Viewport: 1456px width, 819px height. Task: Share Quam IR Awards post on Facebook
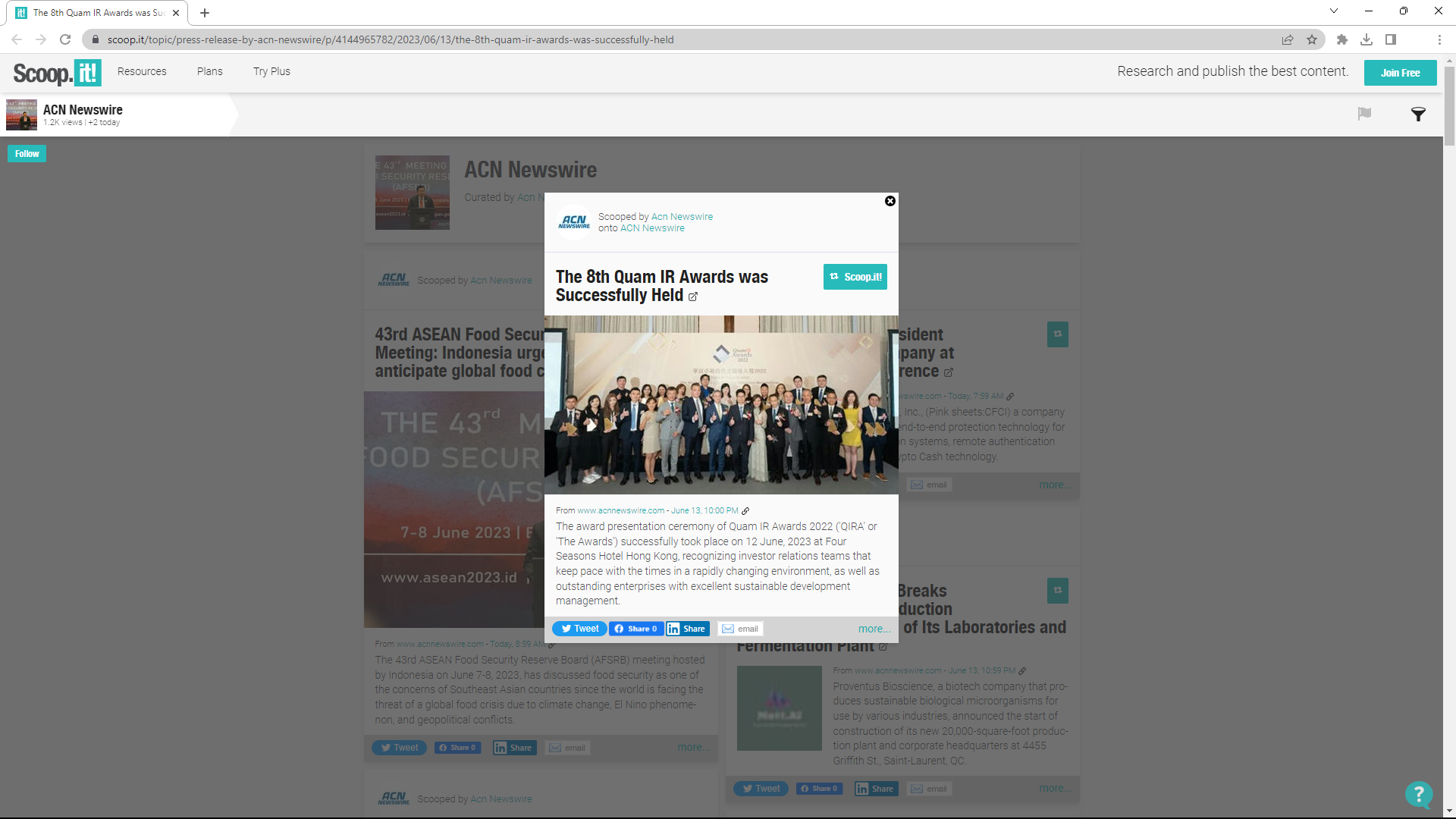636,629
